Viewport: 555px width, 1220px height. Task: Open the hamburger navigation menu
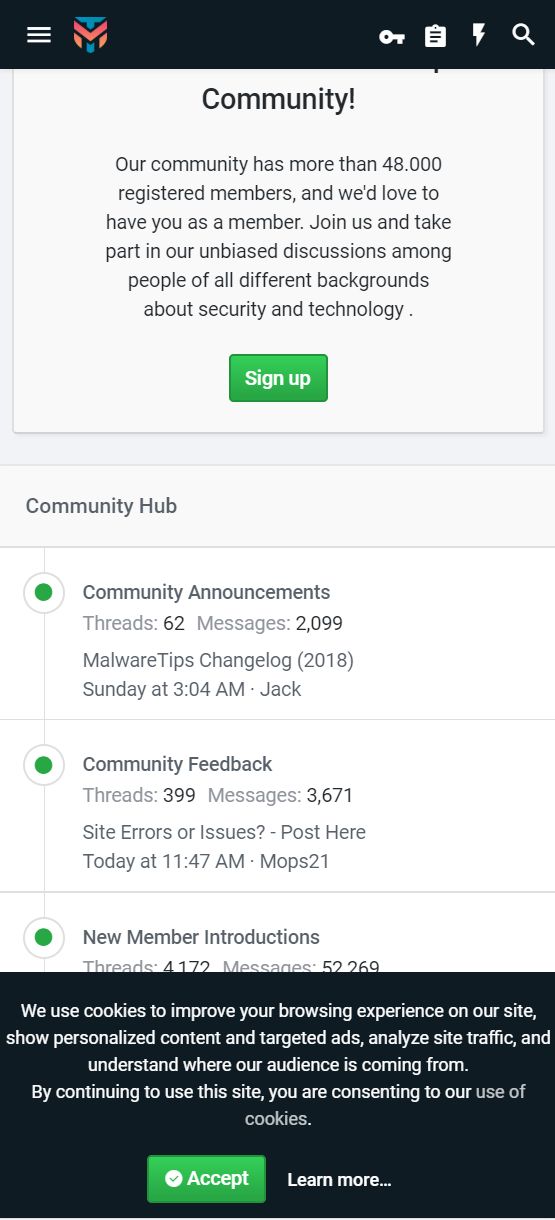[x=38, y=35]
